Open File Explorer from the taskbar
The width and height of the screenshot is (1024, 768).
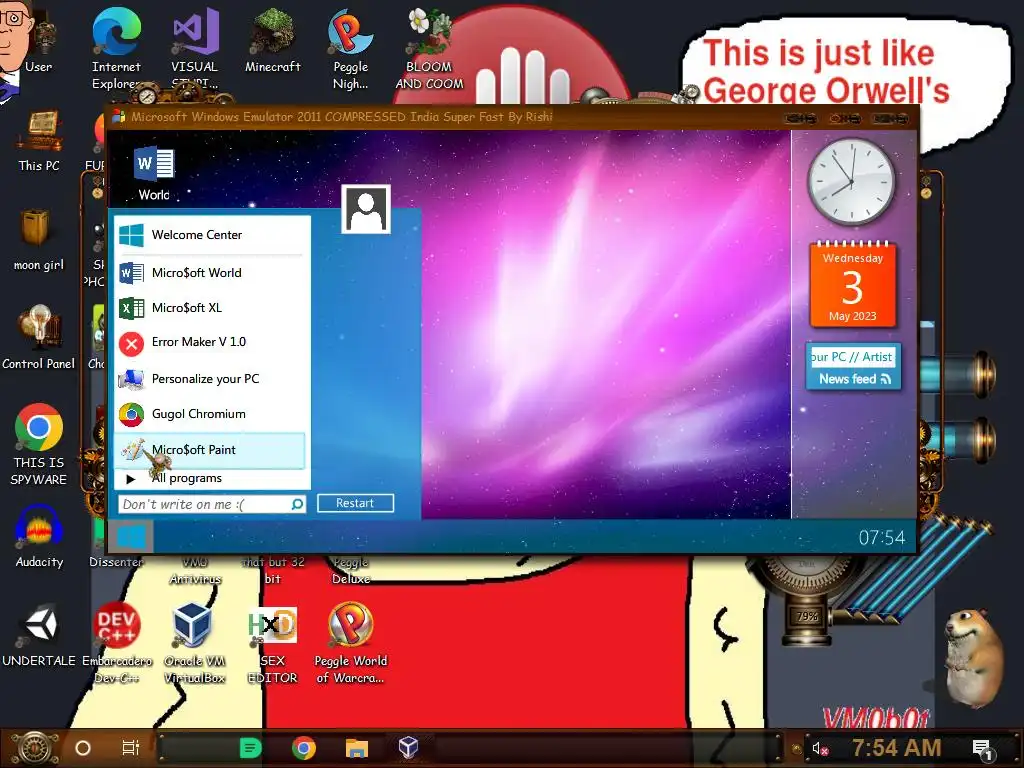357,748
